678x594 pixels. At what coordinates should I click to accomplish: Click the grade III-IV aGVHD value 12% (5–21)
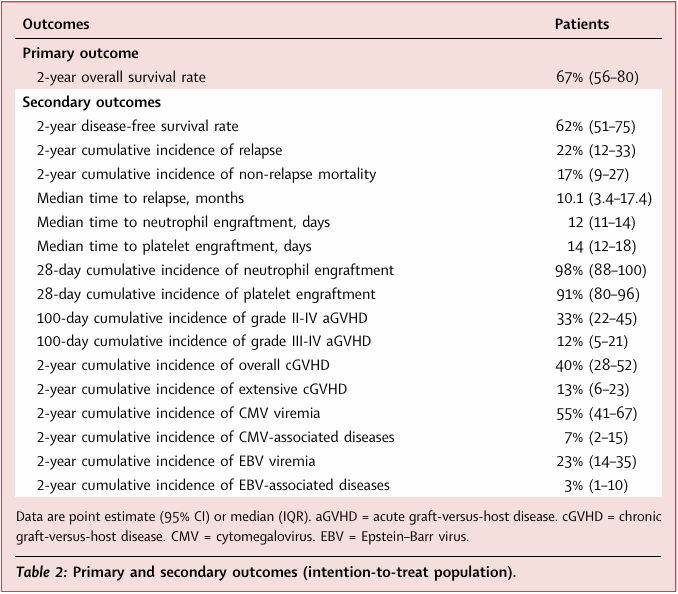click(598, 342)
